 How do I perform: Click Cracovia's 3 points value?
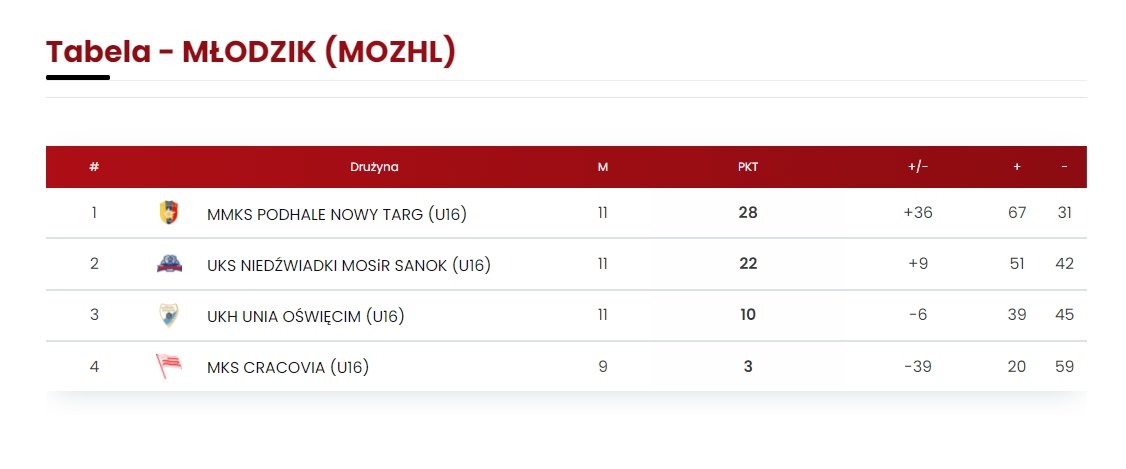[748, 366]
